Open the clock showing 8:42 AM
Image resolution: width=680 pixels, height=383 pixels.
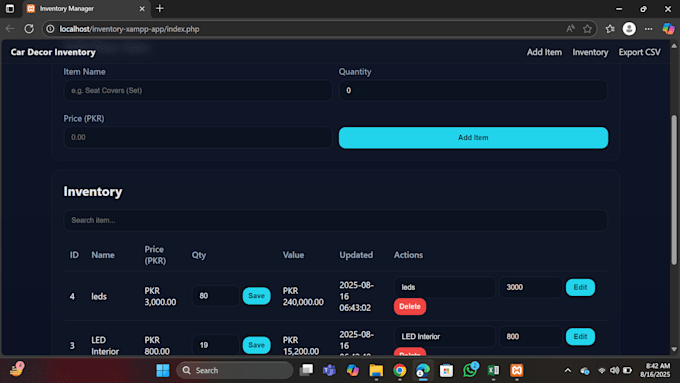pos(655,370)
